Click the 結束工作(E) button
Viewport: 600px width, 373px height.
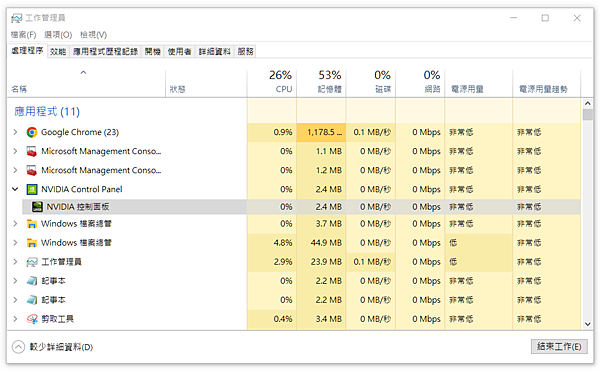559,347
